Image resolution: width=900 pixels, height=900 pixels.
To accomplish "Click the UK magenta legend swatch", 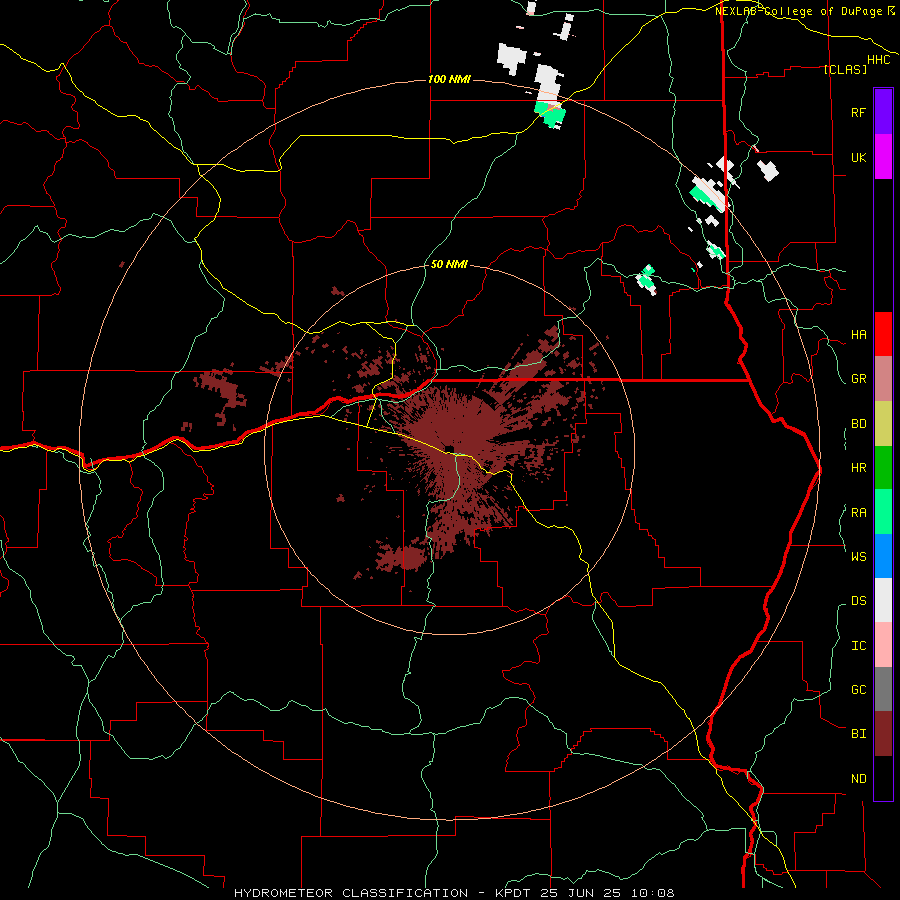I will tap(883, 157).
